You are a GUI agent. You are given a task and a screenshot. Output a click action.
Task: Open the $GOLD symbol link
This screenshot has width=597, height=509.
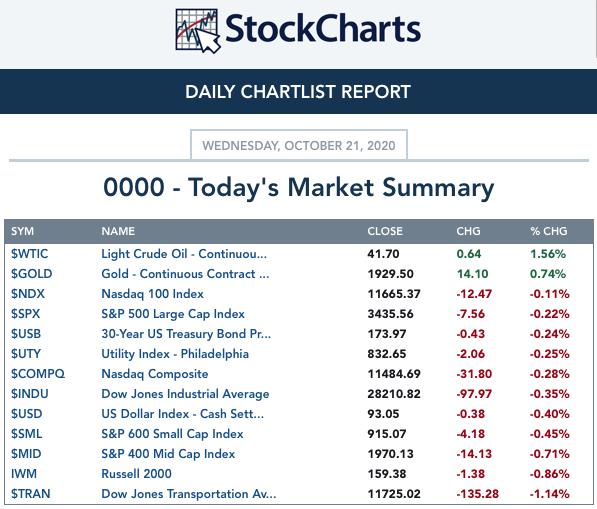coord(31,274)
